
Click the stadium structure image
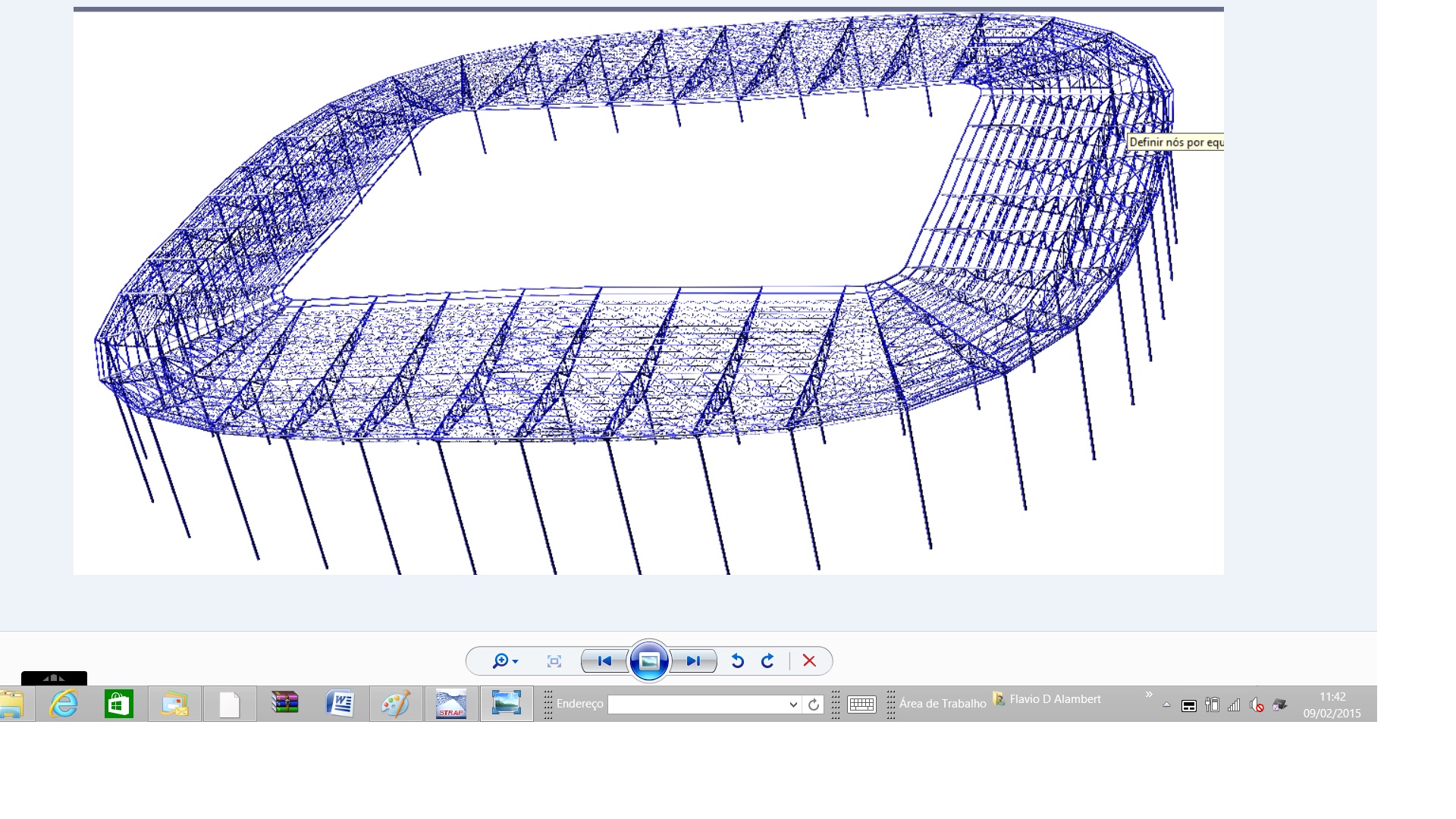(648, 293)
